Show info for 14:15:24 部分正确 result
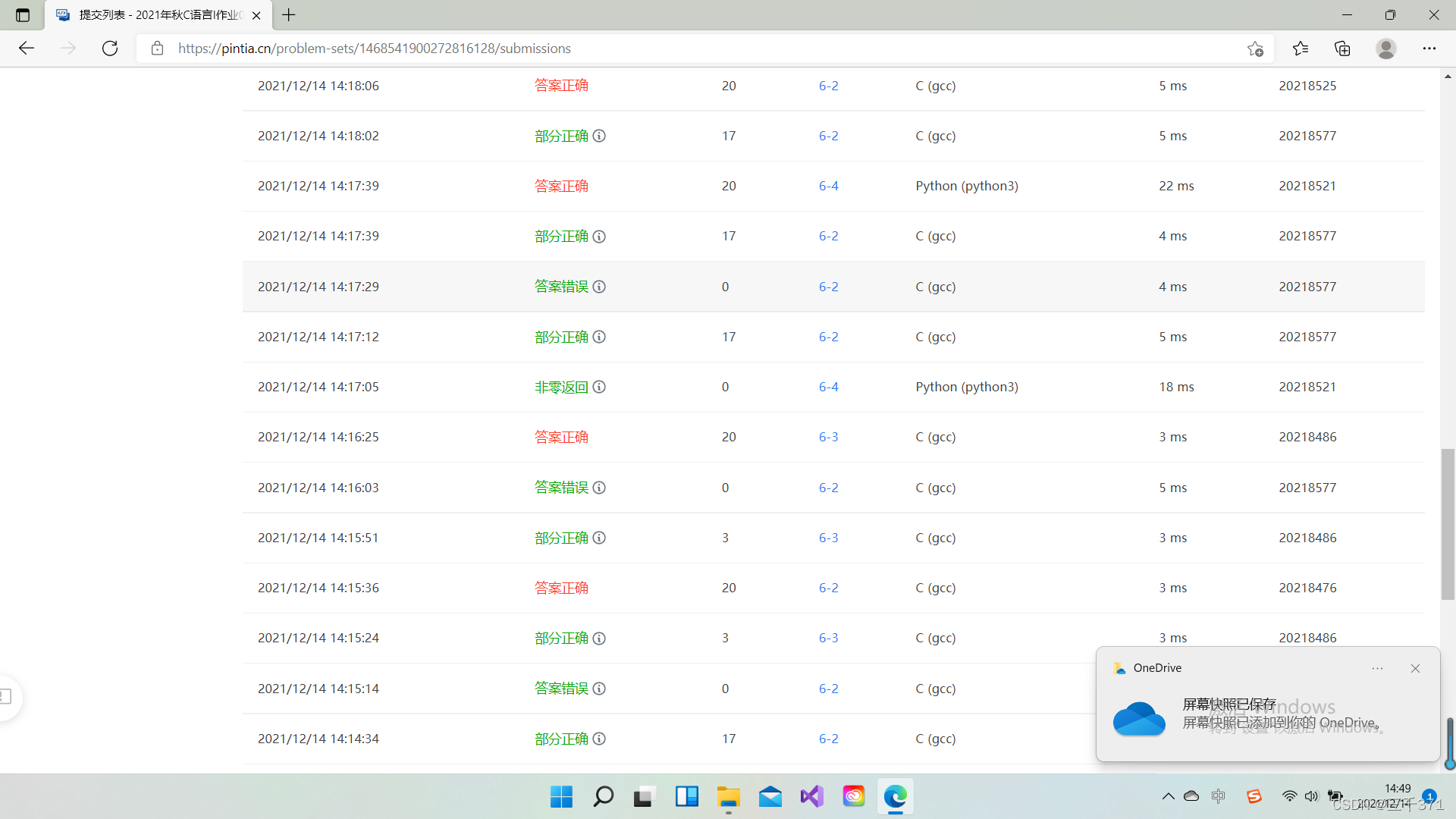The height and width of the screenshot is (819, 1456). point(599,639)
